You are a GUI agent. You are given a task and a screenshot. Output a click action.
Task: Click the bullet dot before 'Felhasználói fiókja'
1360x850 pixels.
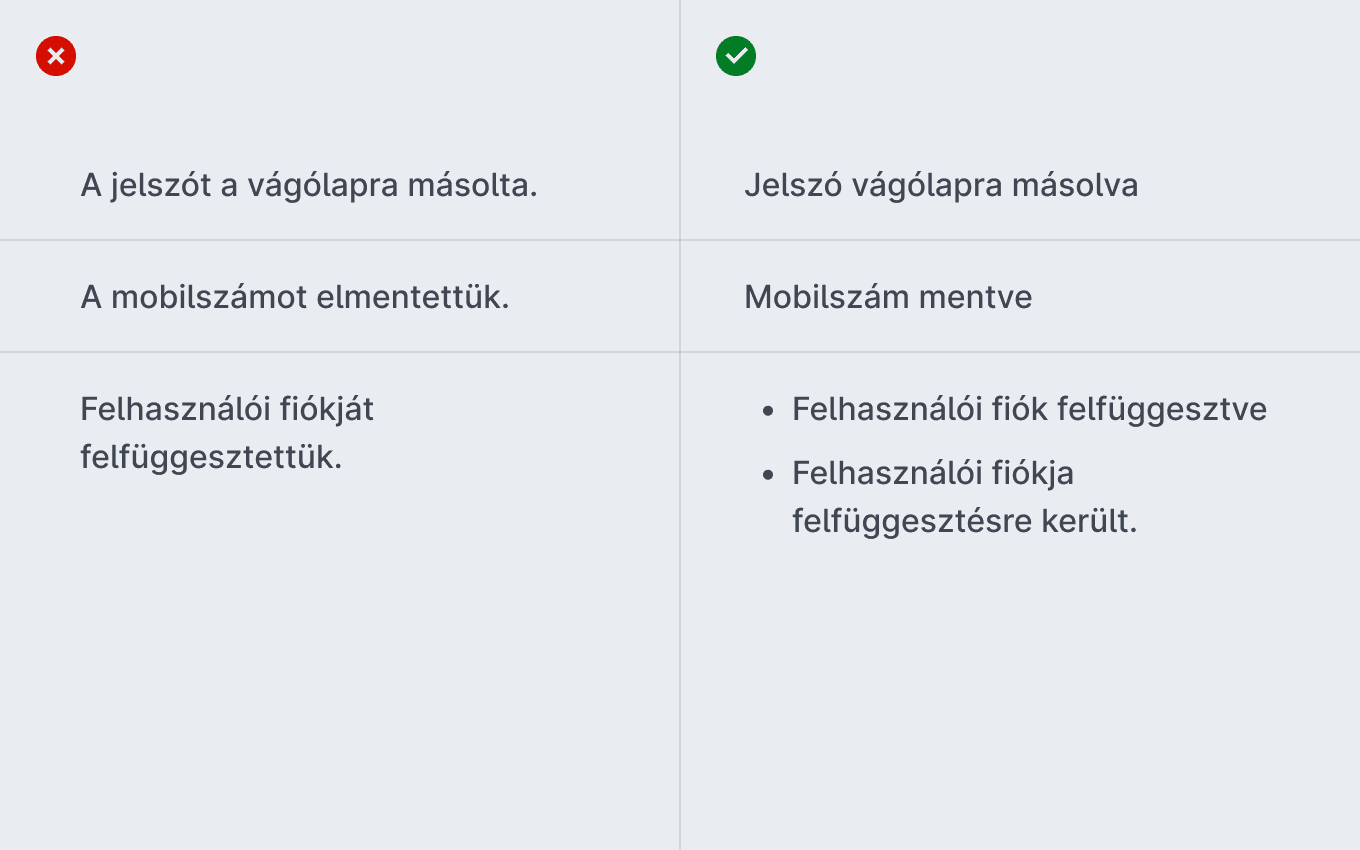pyautogui.click(x=768, y=474)
